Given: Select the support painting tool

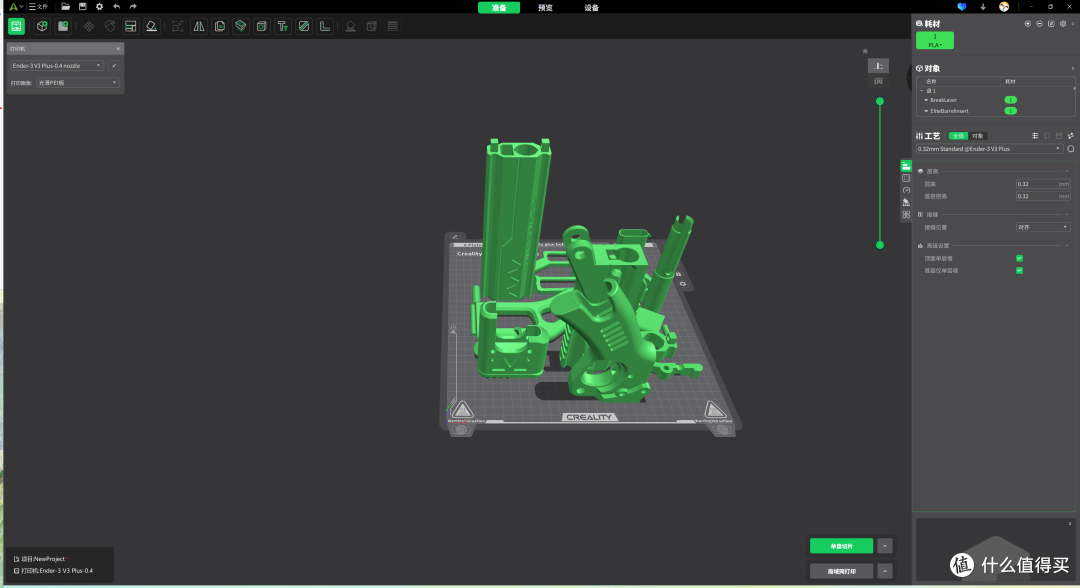Looking at the screenshot, I should point(351,26).
